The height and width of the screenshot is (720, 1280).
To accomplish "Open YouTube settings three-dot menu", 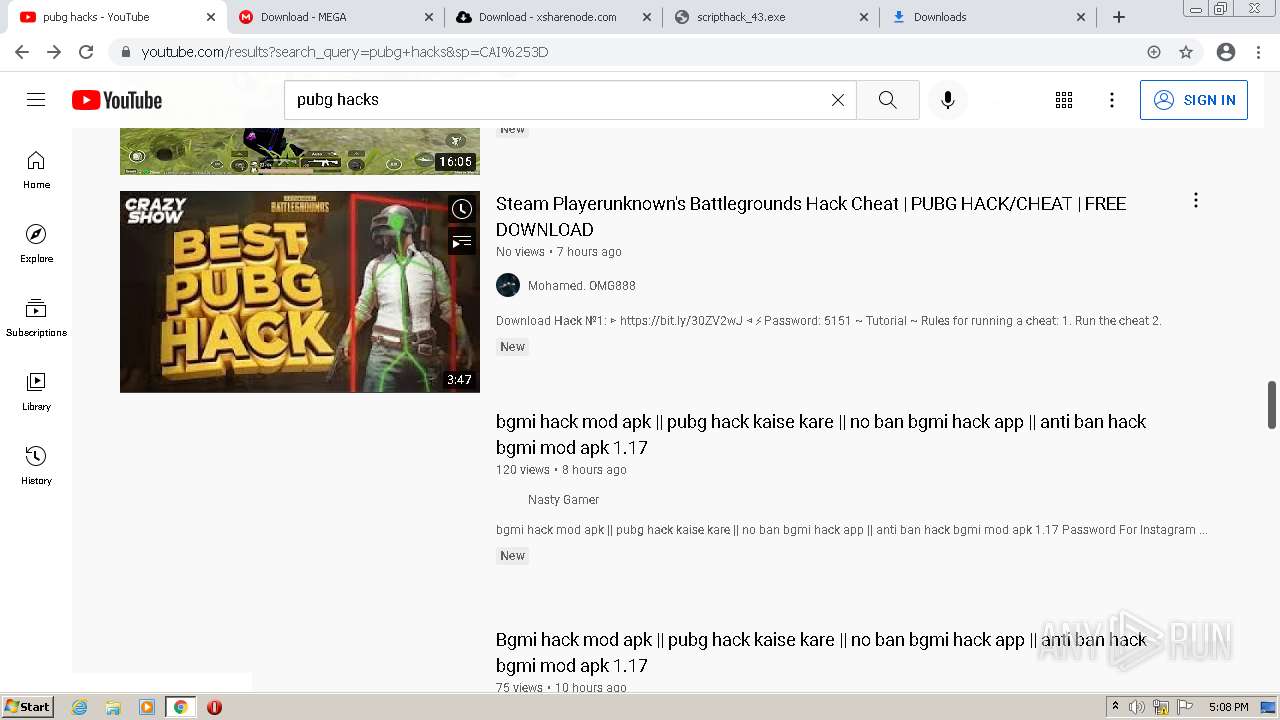I will [x=1112, y=100].
